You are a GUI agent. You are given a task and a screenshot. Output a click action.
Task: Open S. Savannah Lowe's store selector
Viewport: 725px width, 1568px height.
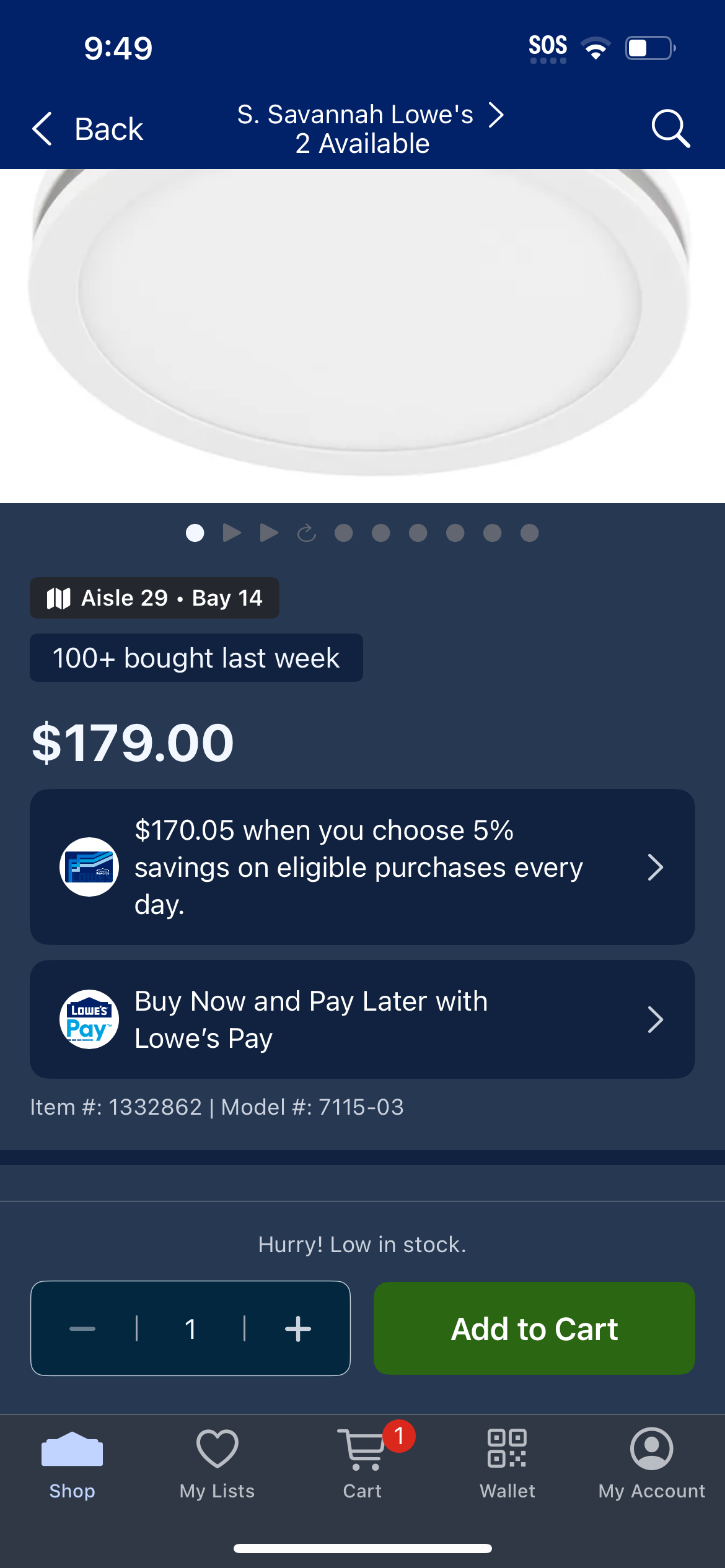[x=371, y=129]
